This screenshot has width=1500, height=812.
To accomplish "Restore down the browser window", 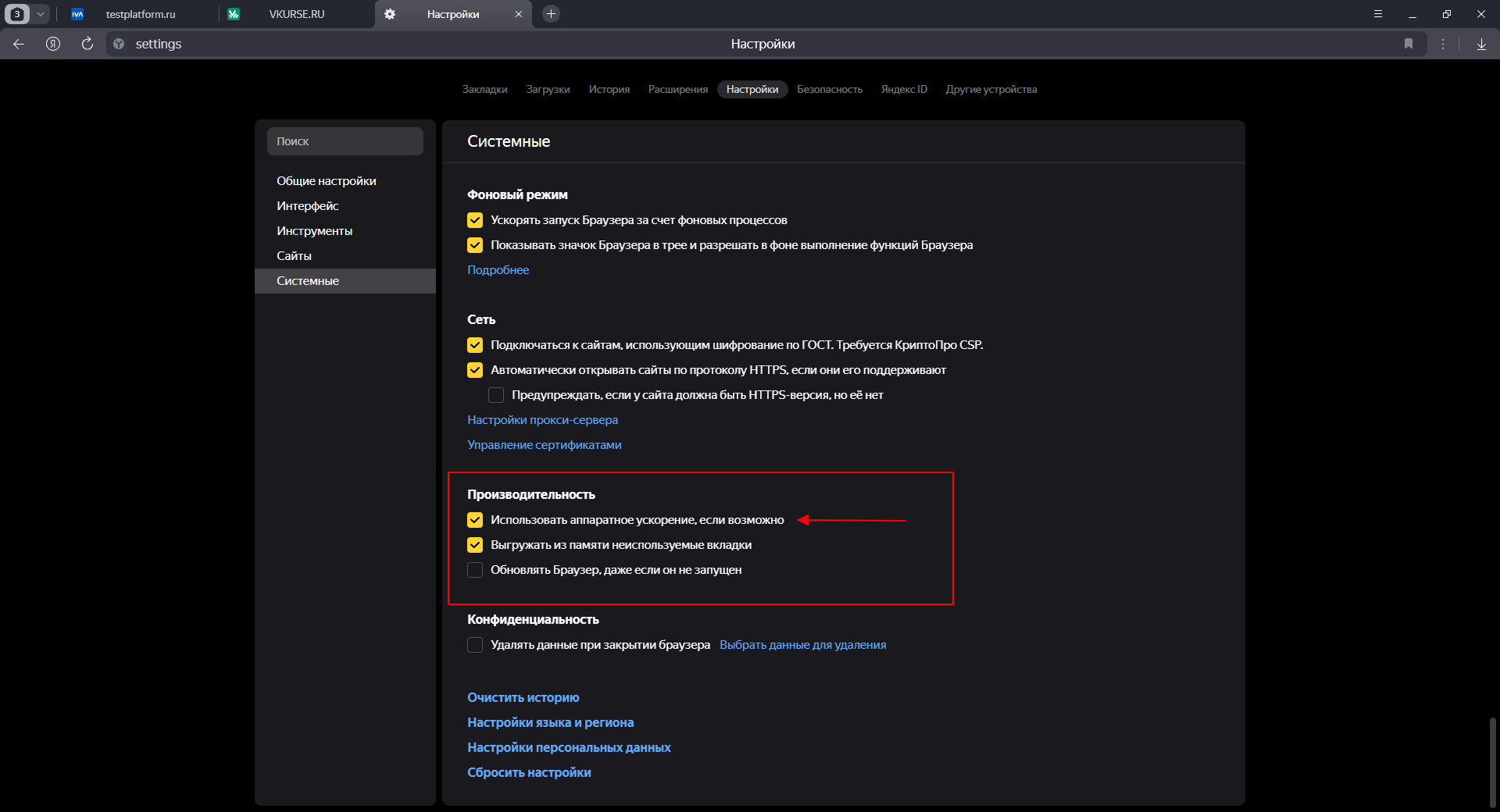I will click(1447, 14).
